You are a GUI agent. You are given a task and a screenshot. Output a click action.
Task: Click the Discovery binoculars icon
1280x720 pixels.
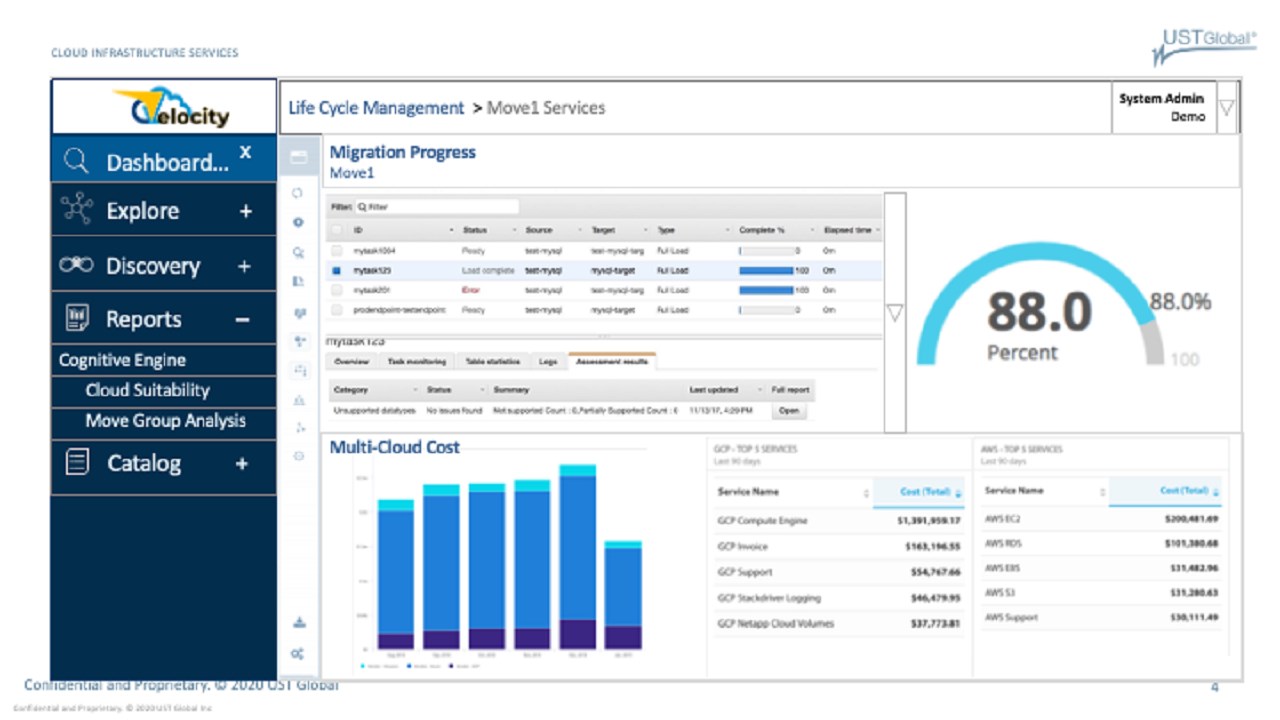(76, 265)
